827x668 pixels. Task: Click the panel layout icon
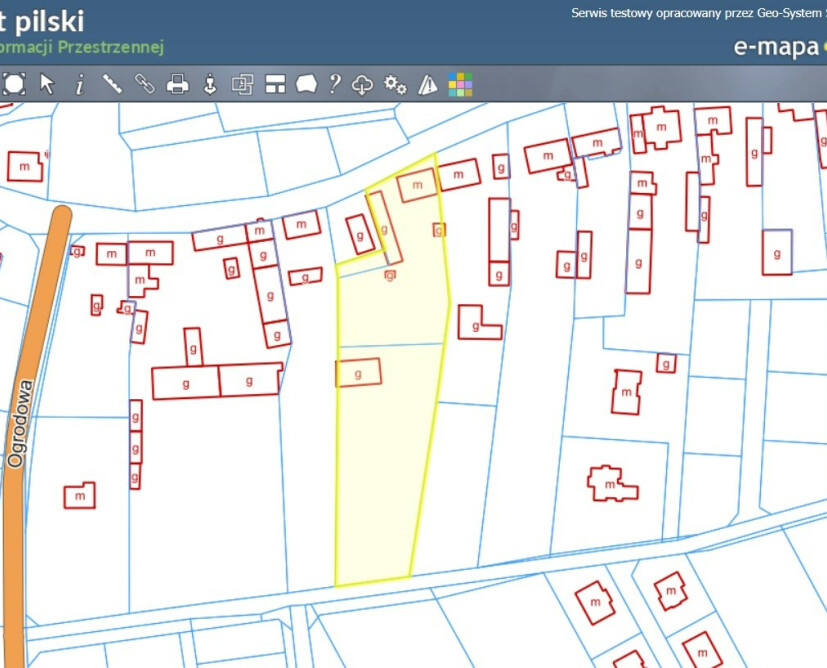click(275, 84)
